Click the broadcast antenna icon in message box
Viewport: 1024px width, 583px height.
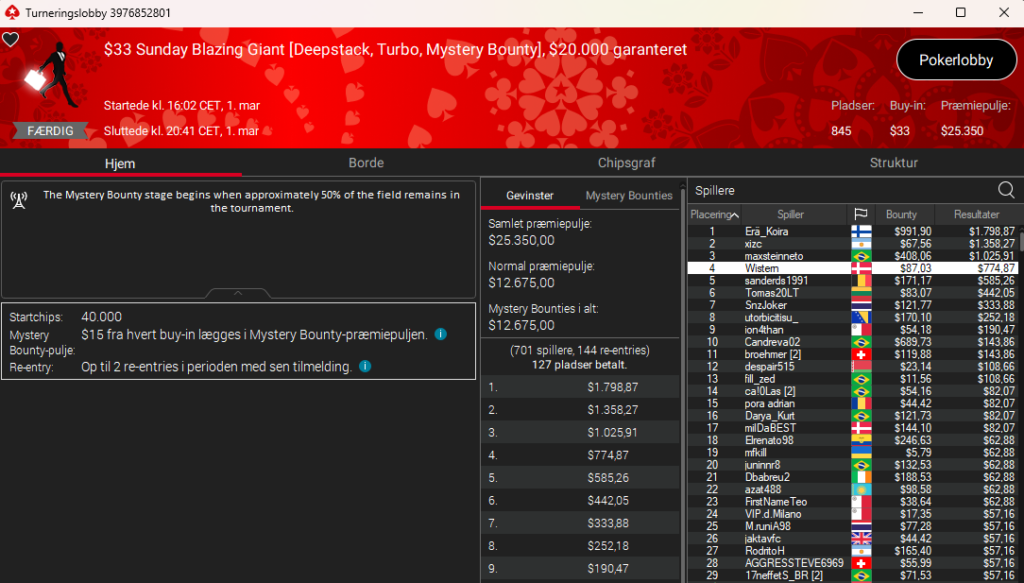click(19, 198)
